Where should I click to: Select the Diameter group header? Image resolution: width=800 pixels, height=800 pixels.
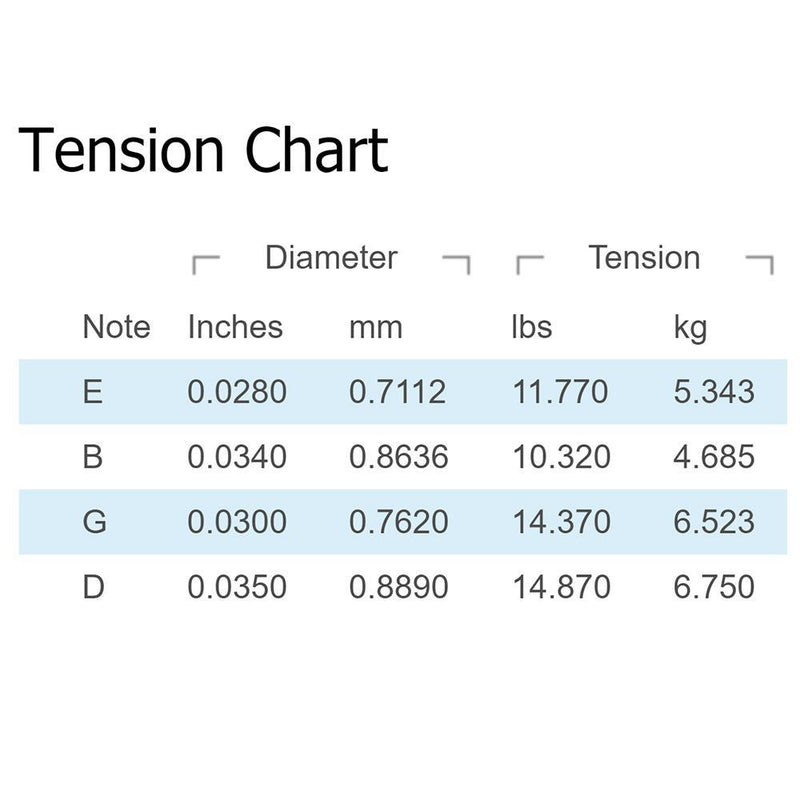click(331, 257)
